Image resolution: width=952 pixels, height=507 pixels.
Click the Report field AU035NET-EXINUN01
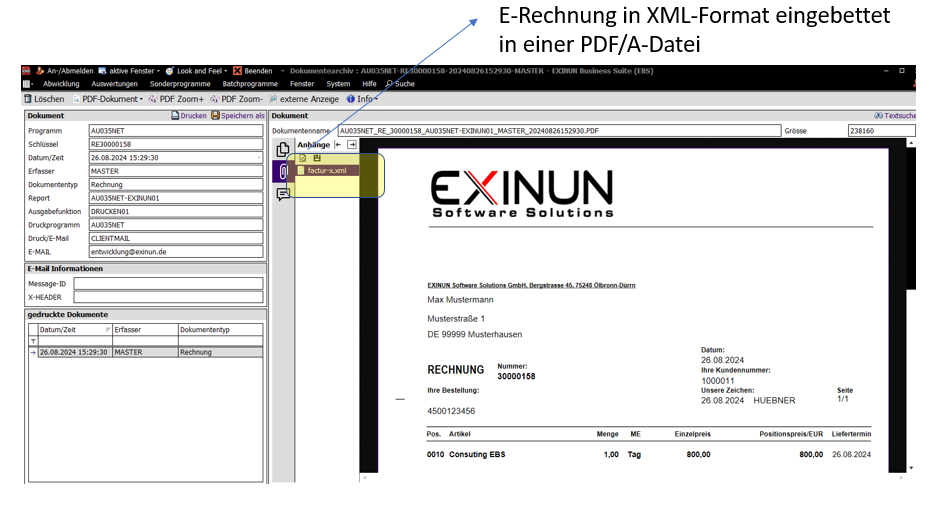coord(176,198)
